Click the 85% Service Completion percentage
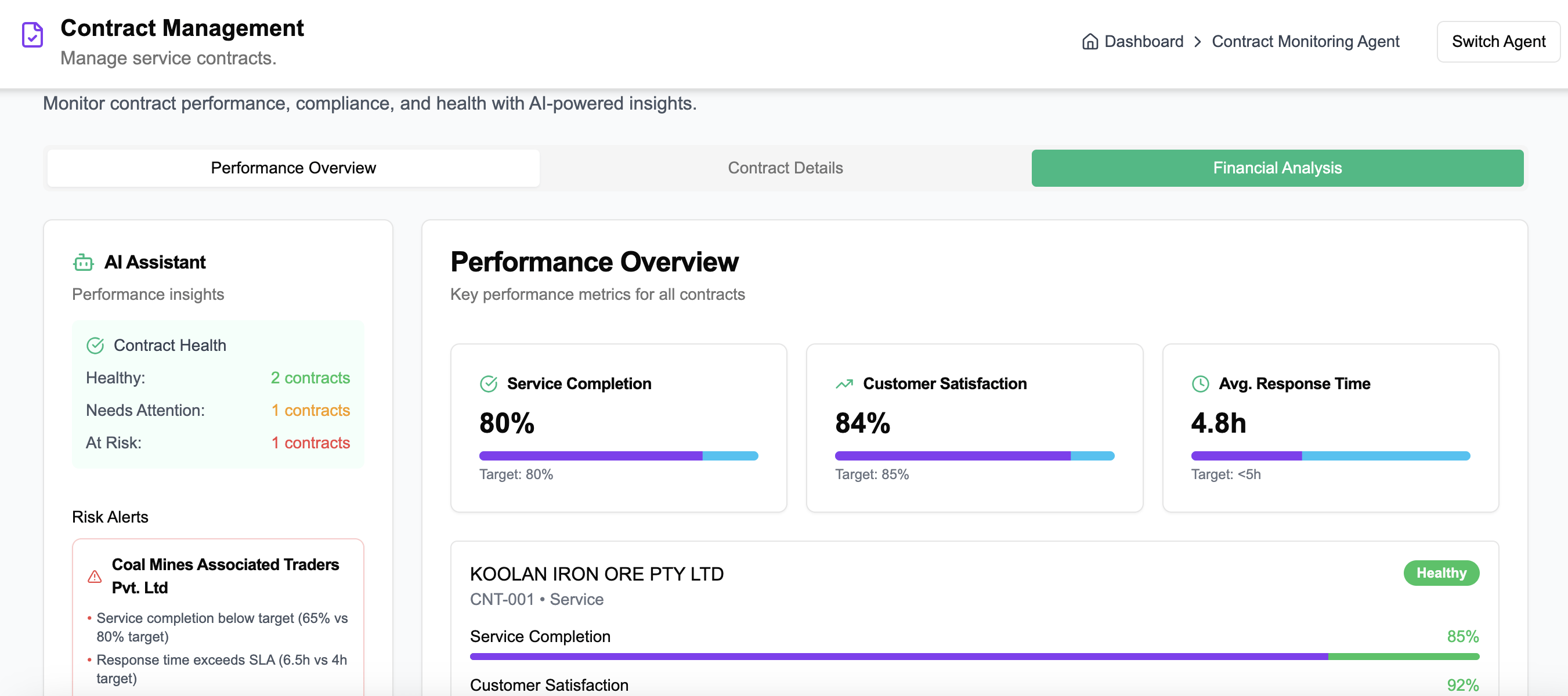Image resolution: width=1568 pixels, height=696 pixels. pos(1463,637)
